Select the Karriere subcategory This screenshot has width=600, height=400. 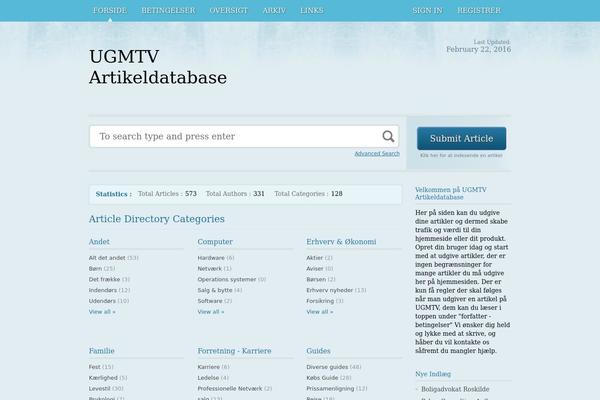pyautogui.click(x=209, y=367)
